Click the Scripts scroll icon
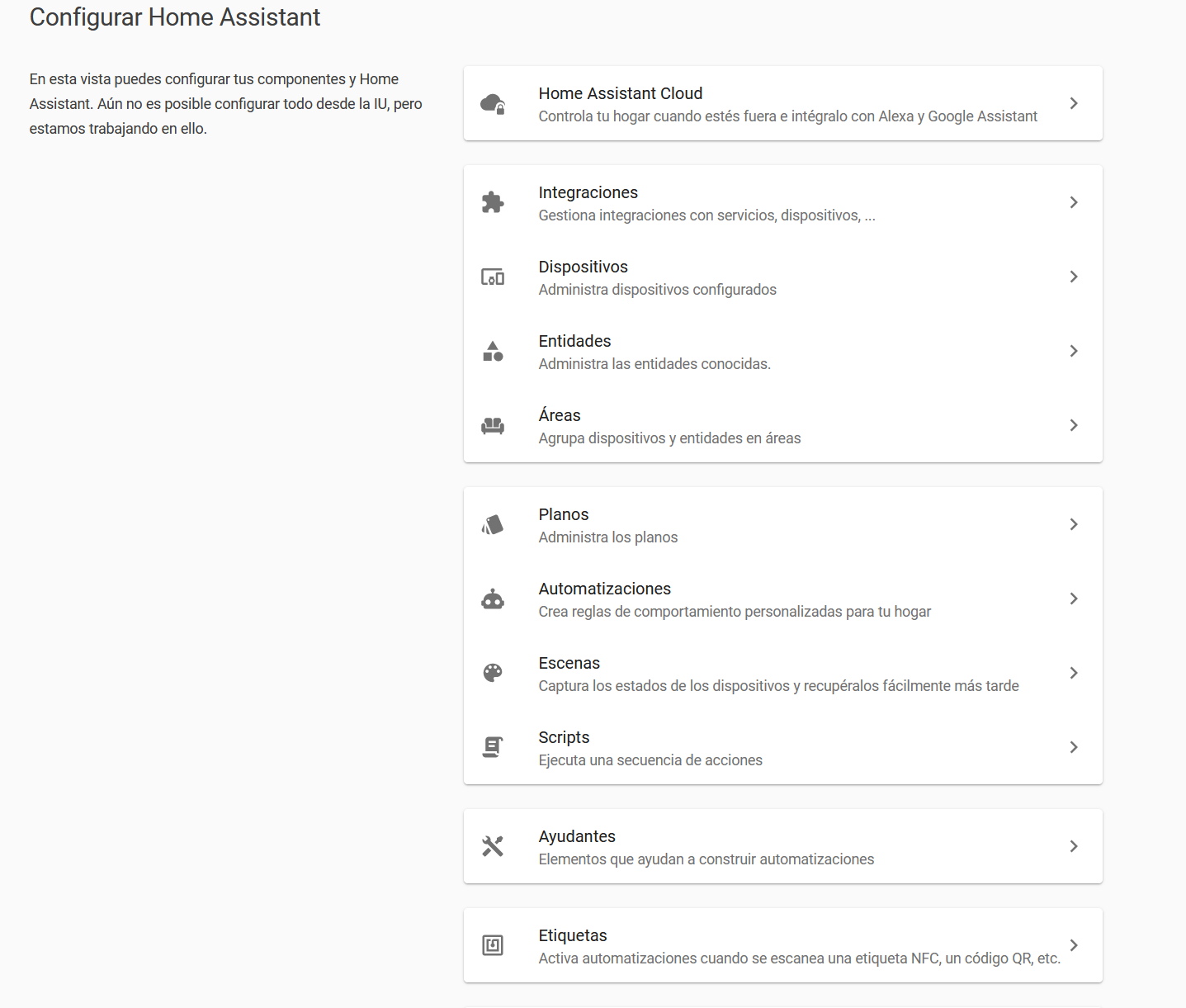 pyautogui.click(x=493, y=747)
